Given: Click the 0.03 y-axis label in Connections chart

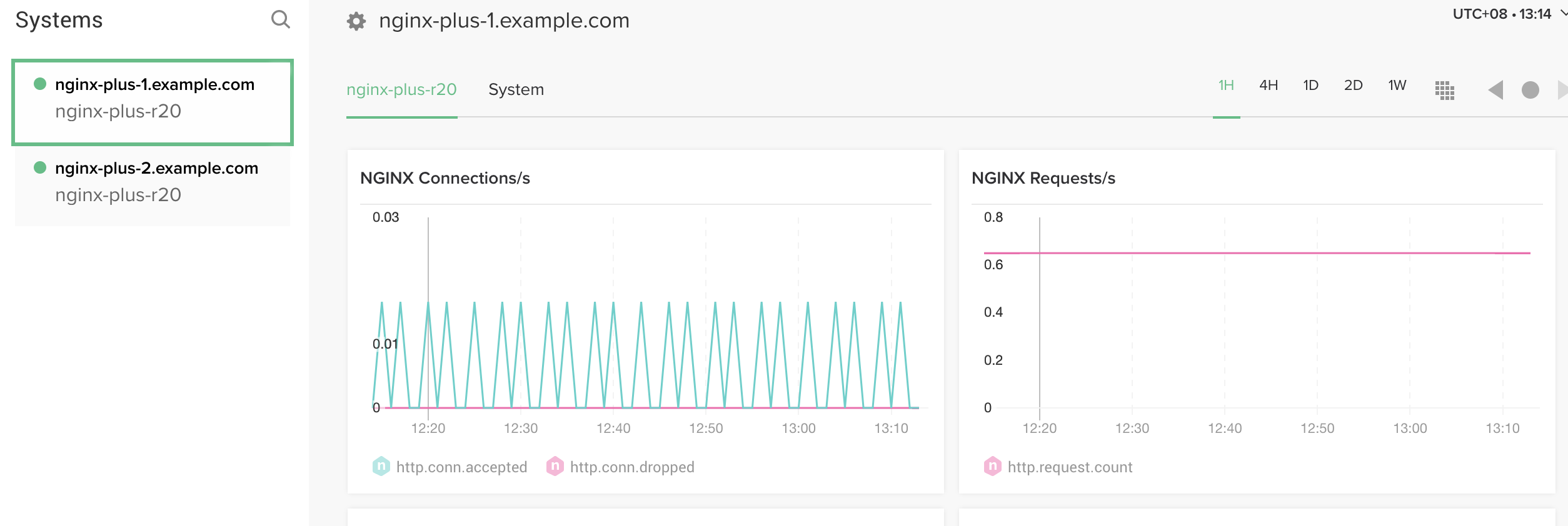Looking at the screenshot, I should tap(386, 217).
